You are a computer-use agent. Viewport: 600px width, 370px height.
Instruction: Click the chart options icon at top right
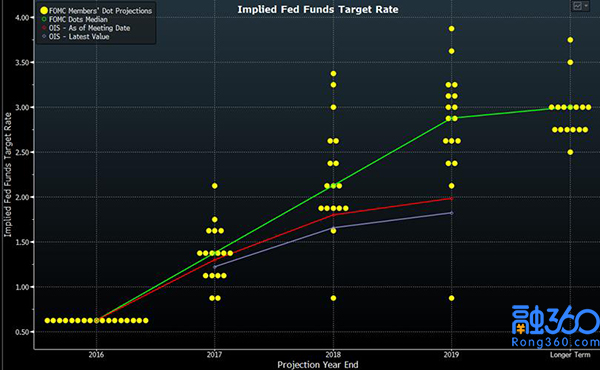pos(577,6)
